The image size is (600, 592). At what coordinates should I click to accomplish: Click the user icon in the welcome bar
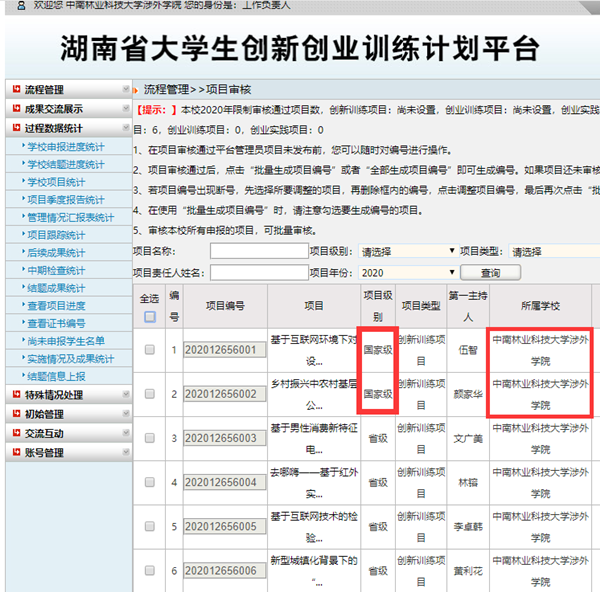click(x=22, y=6)
